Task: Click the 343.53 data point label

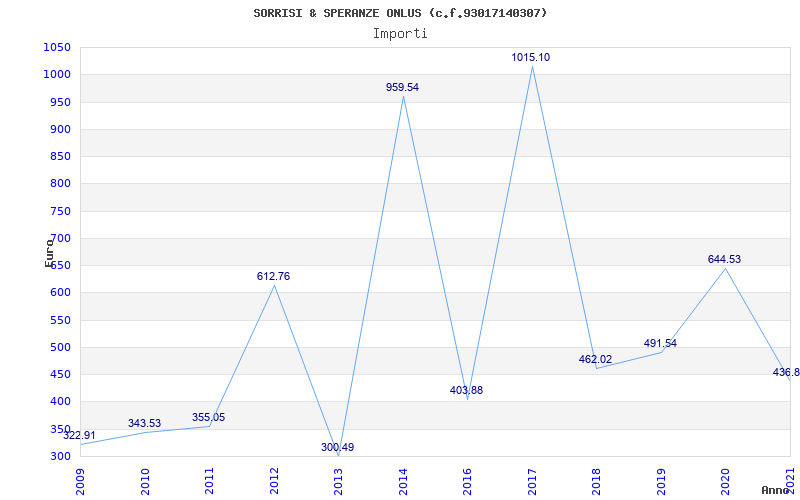Action: pos(144,423)
